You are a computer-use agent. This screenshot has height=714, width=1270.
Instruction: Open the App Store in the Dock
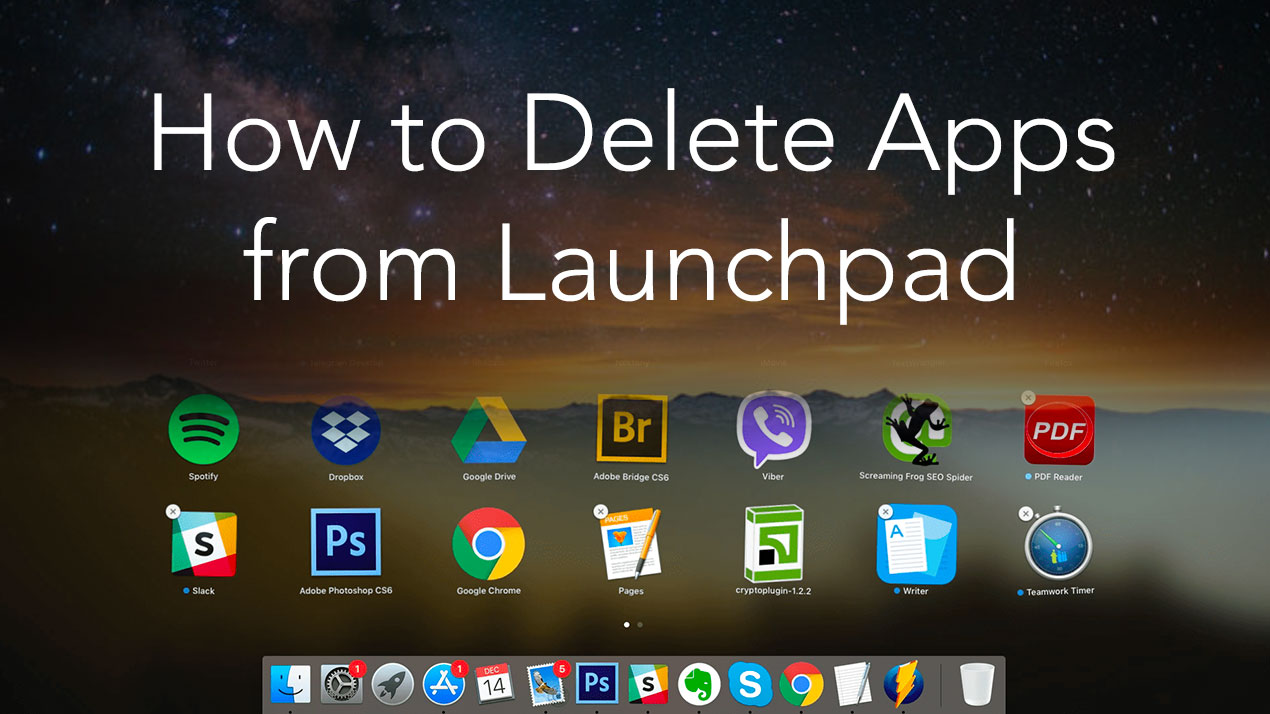pos(443,684)
